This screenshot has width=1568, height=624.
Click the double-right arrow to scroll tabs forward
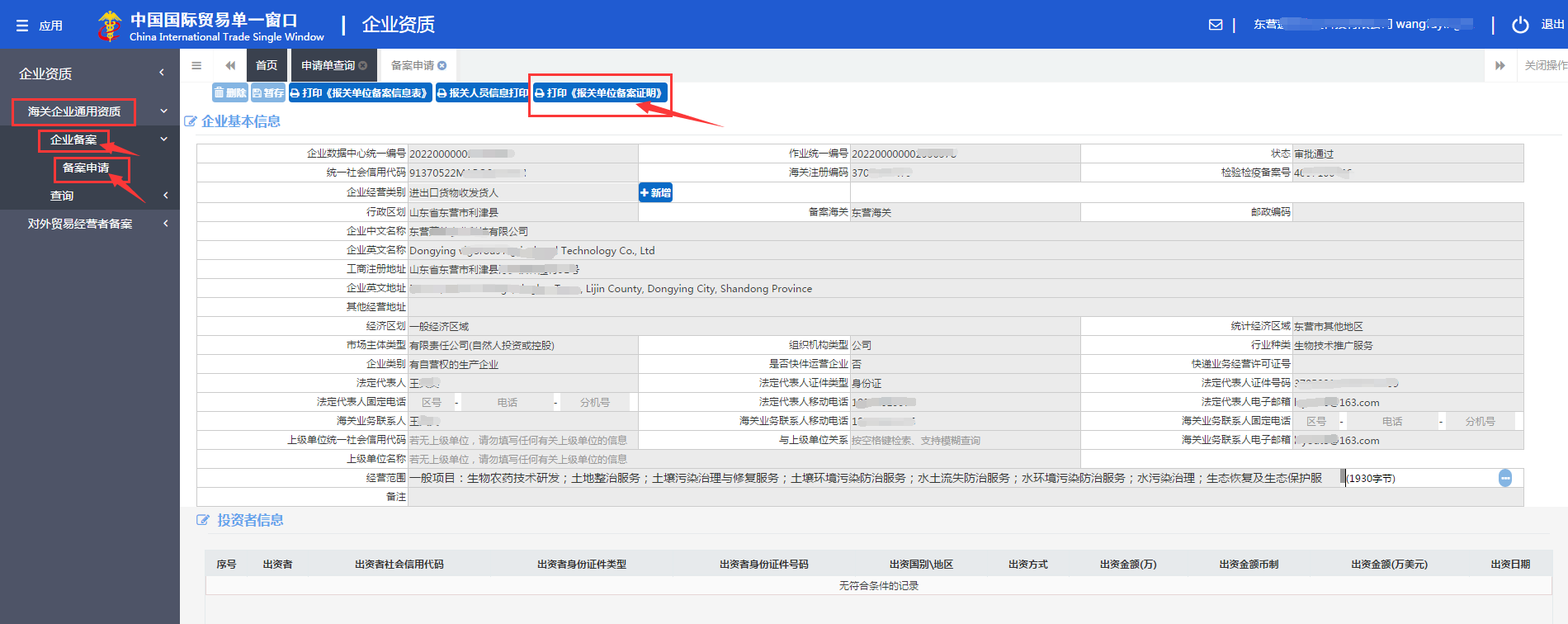(x=1500, y=65)
